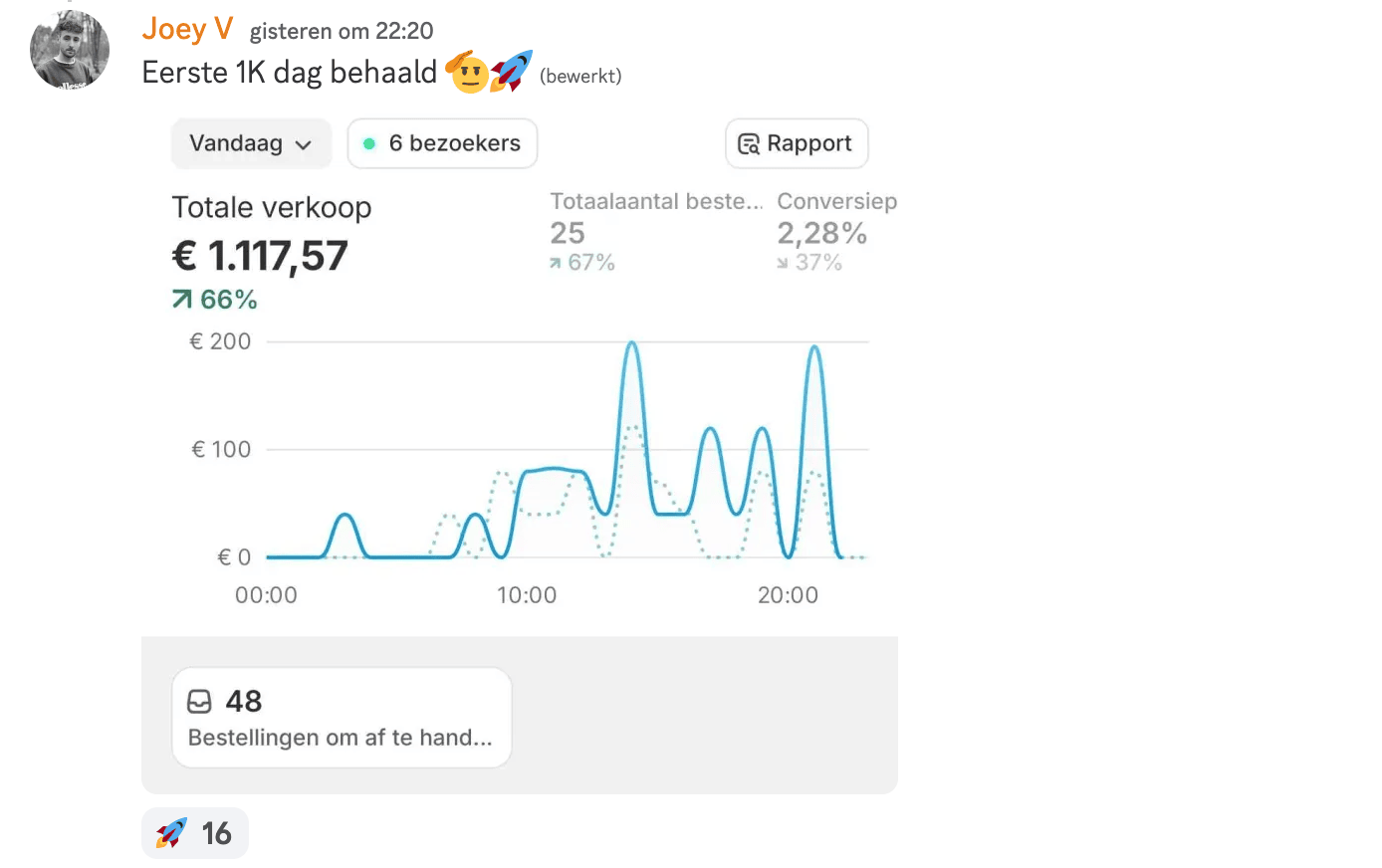Click the inbox icon beside 48
1382x868 pixels.
[200, 702]
